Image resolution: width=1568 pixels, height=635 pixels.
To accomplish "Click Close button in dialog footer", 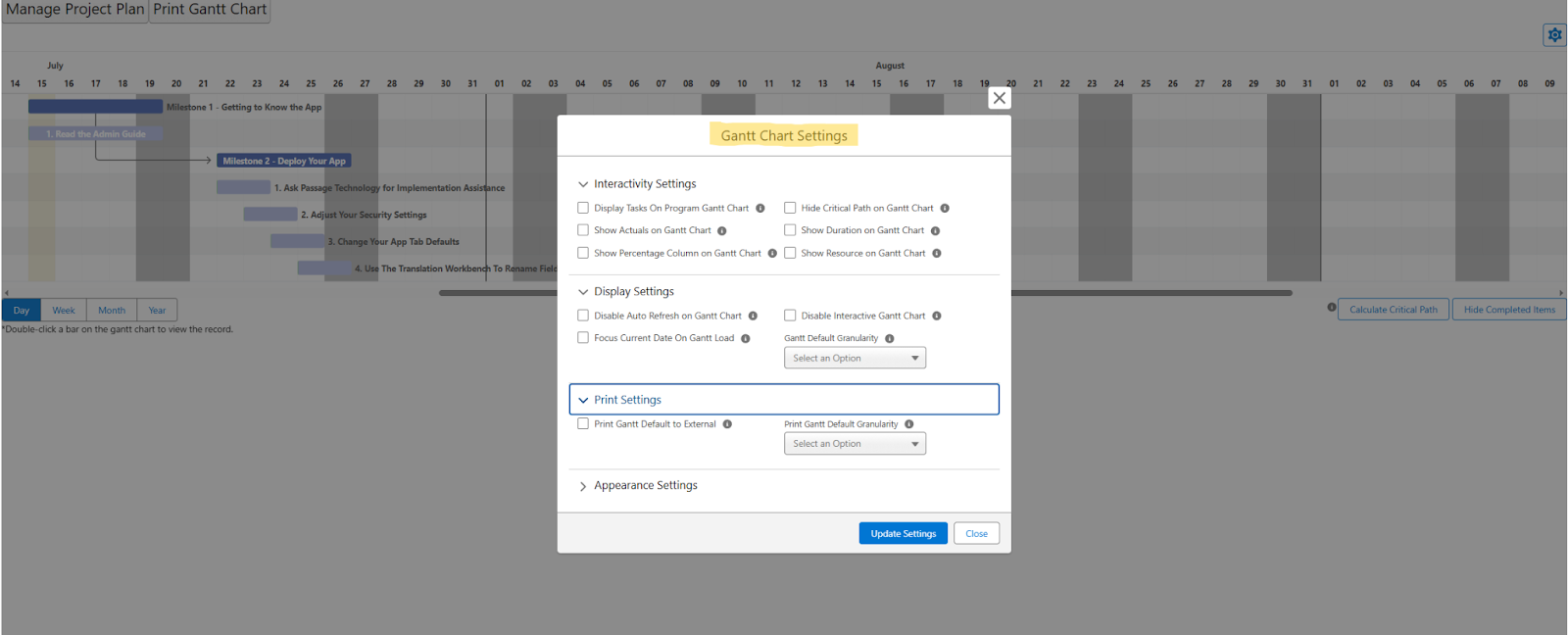I will [x=976, y=533].
